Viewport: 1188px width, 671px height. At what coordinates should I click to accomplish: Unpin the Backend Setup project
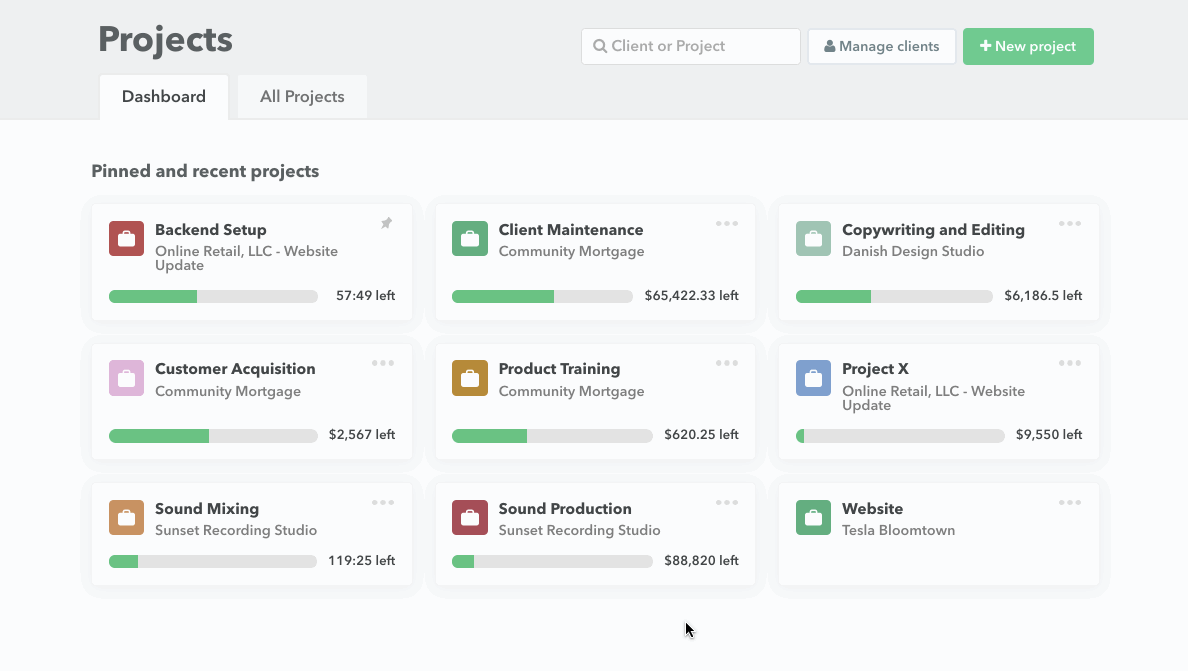click(x=386, y=224)
